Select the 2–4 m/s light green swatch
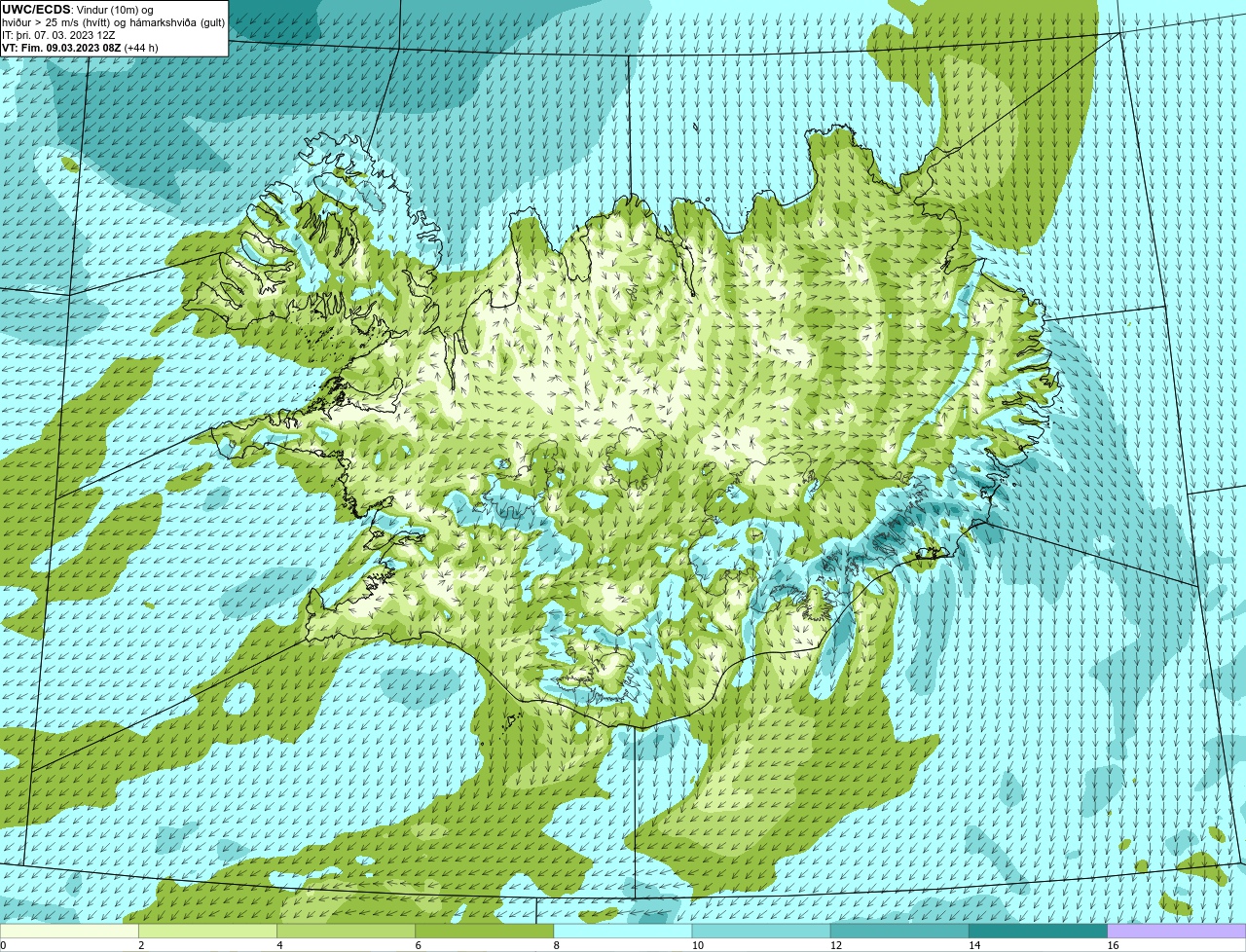The height and width of the screenshot is (952, 1246). [207, 931]
